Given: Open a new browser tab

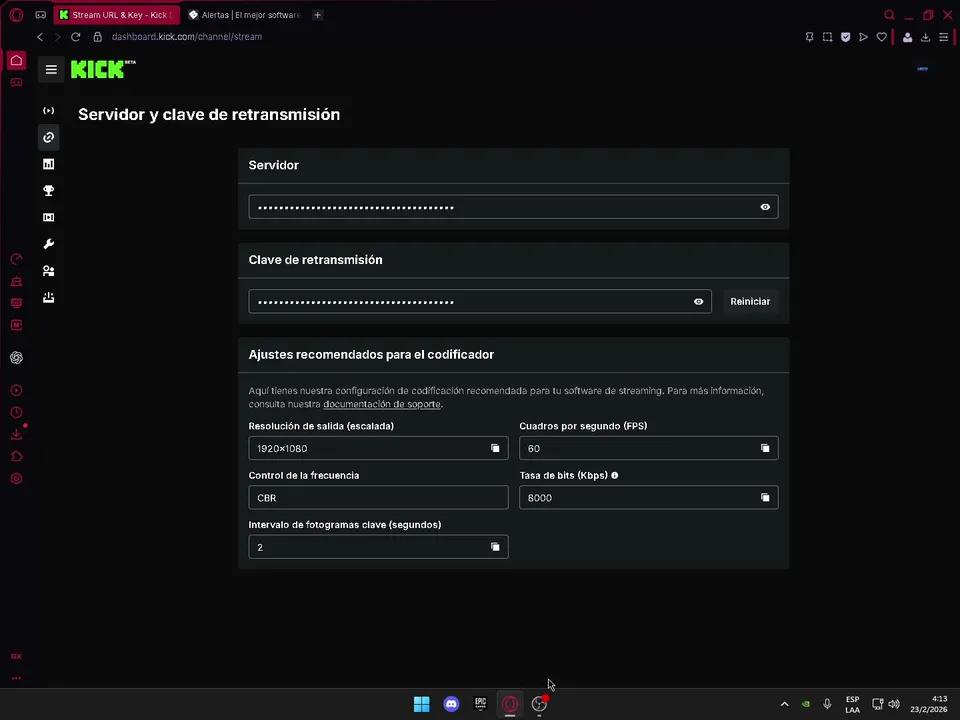Looking at the screenshot, I should point(317,15).
